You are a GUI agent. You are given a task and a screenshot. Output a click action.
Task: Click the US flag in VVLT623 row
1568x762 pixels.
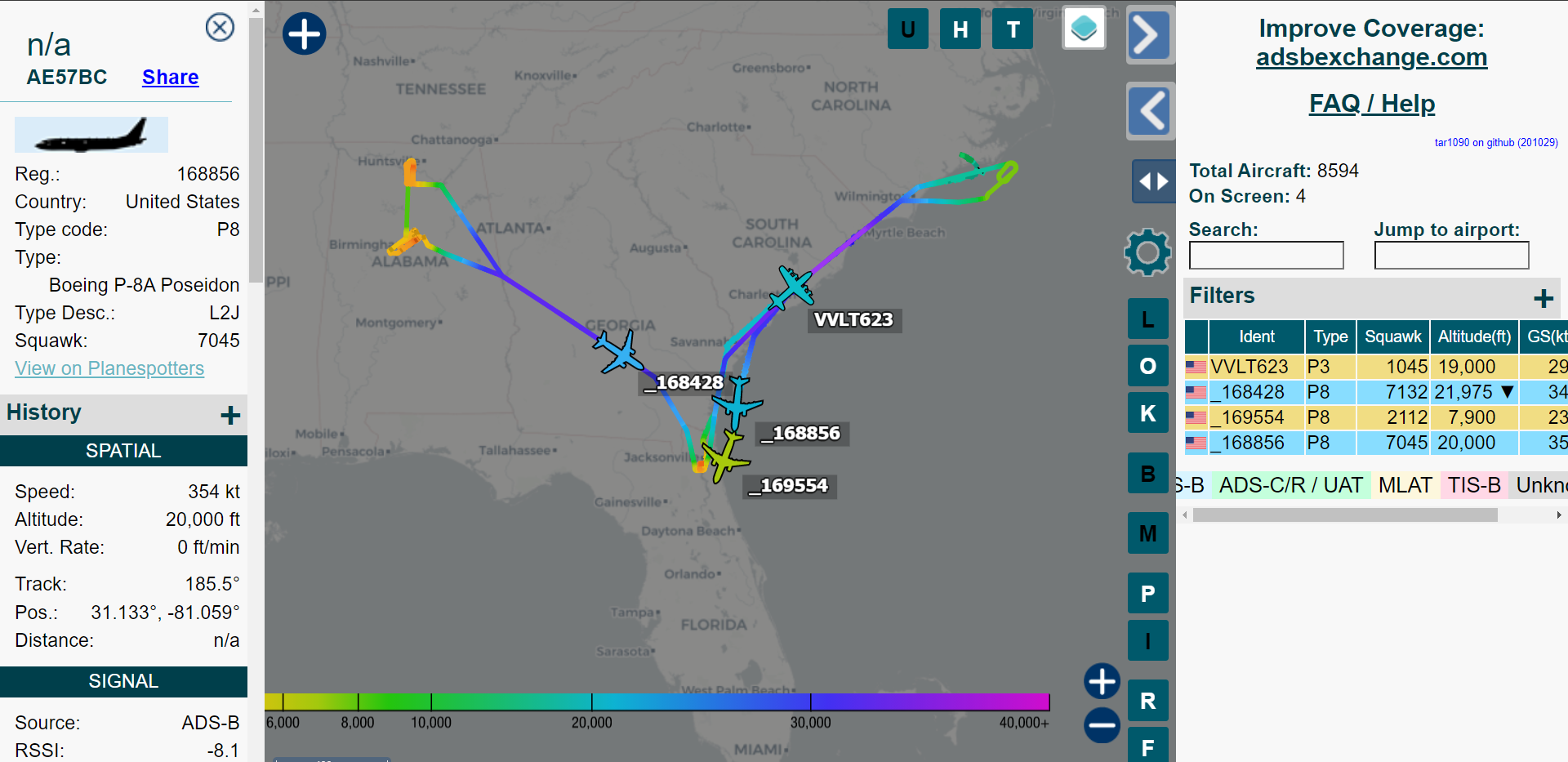pos(1196,367)
